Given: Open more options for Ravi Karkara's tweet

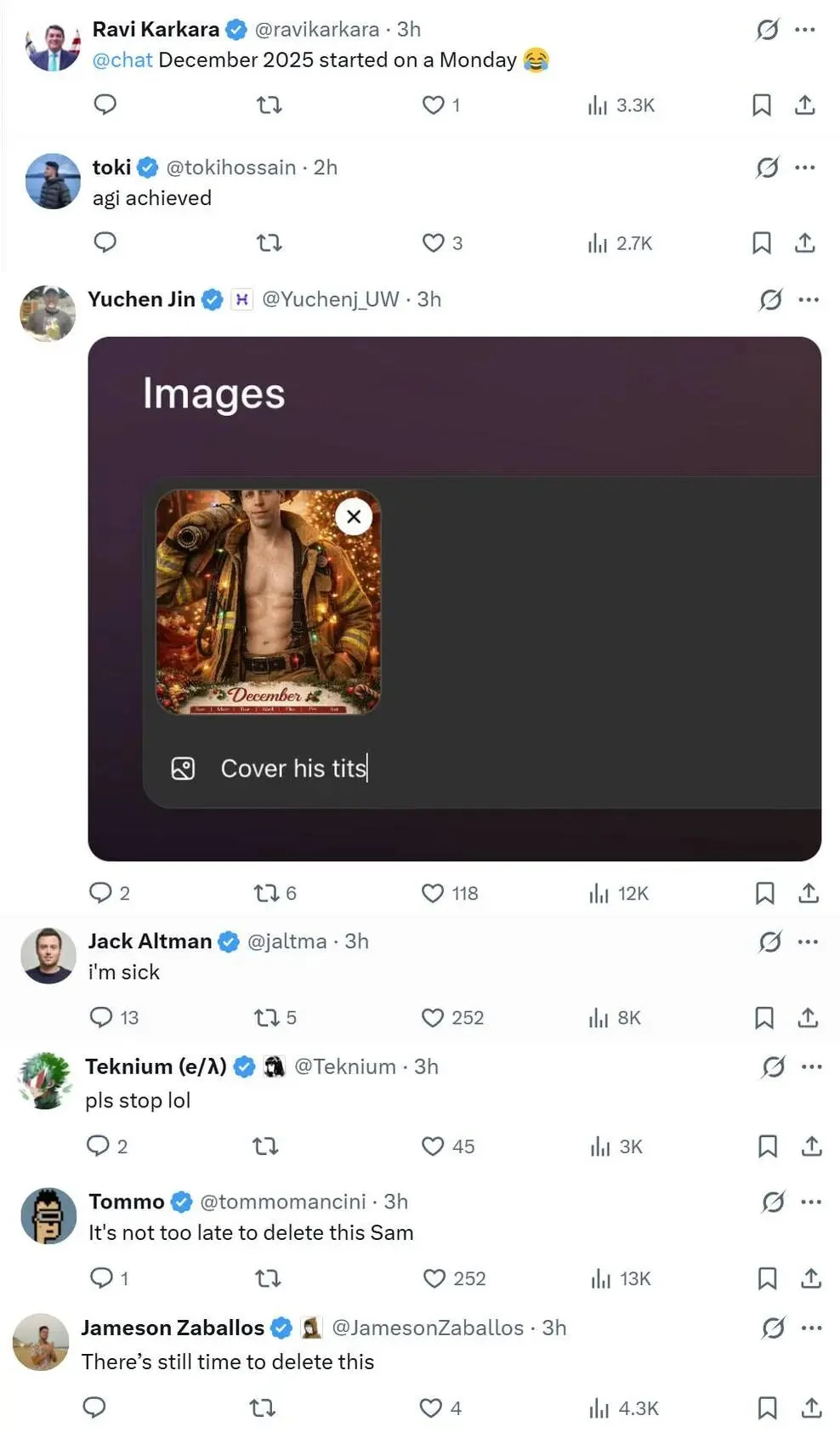Looking at the screenshot, I should pyautogui.click(x=804, y=30).
